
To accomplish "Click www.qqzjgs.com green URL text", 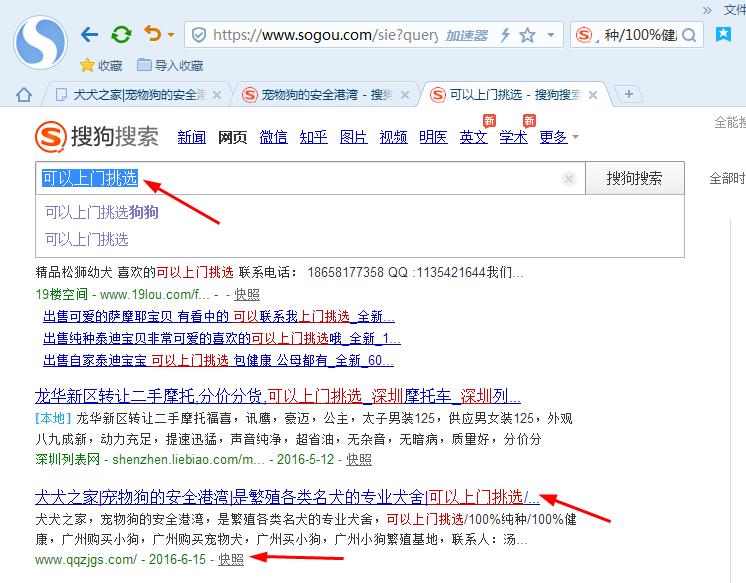I will (86, 560).
